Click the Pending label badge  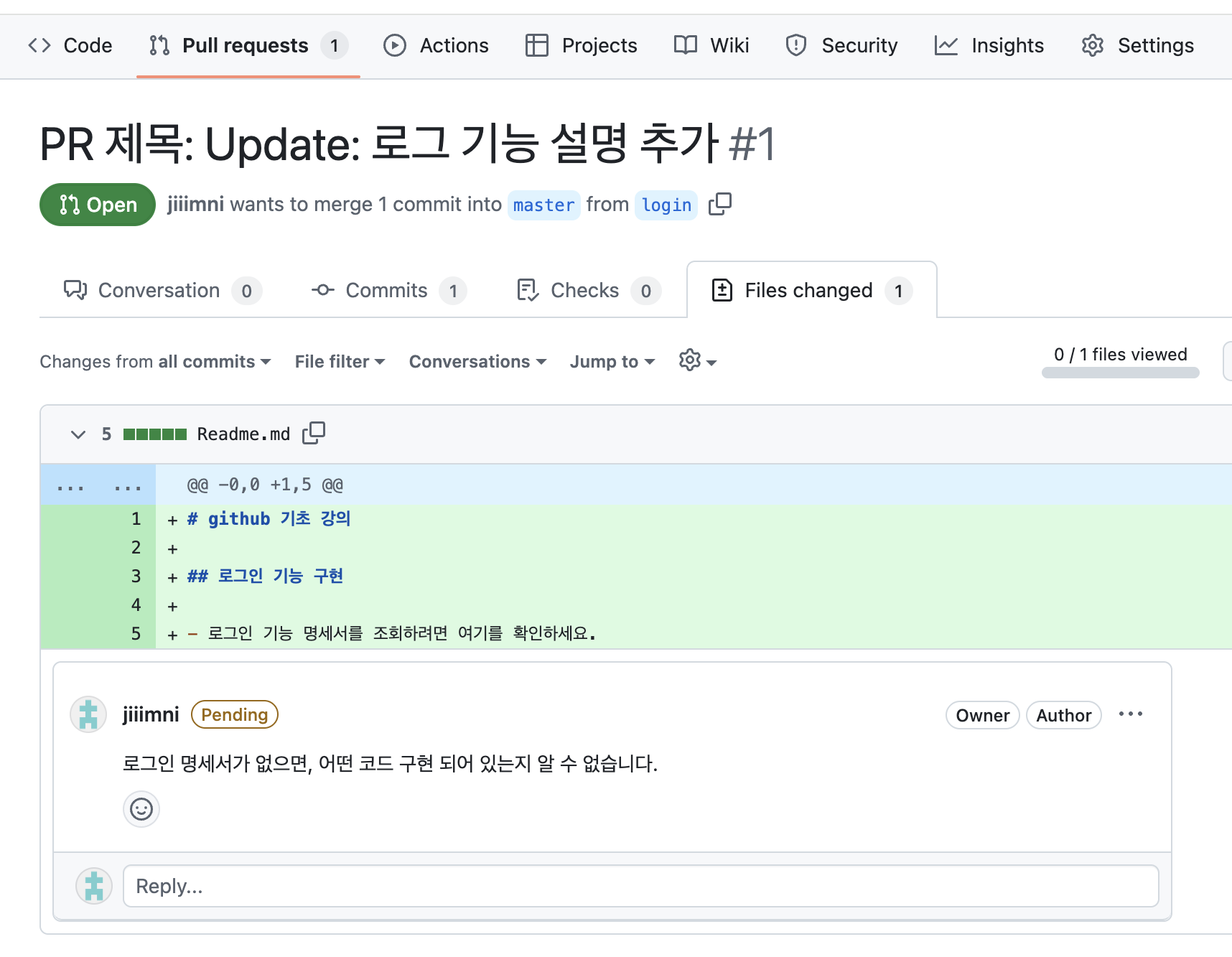234,714
